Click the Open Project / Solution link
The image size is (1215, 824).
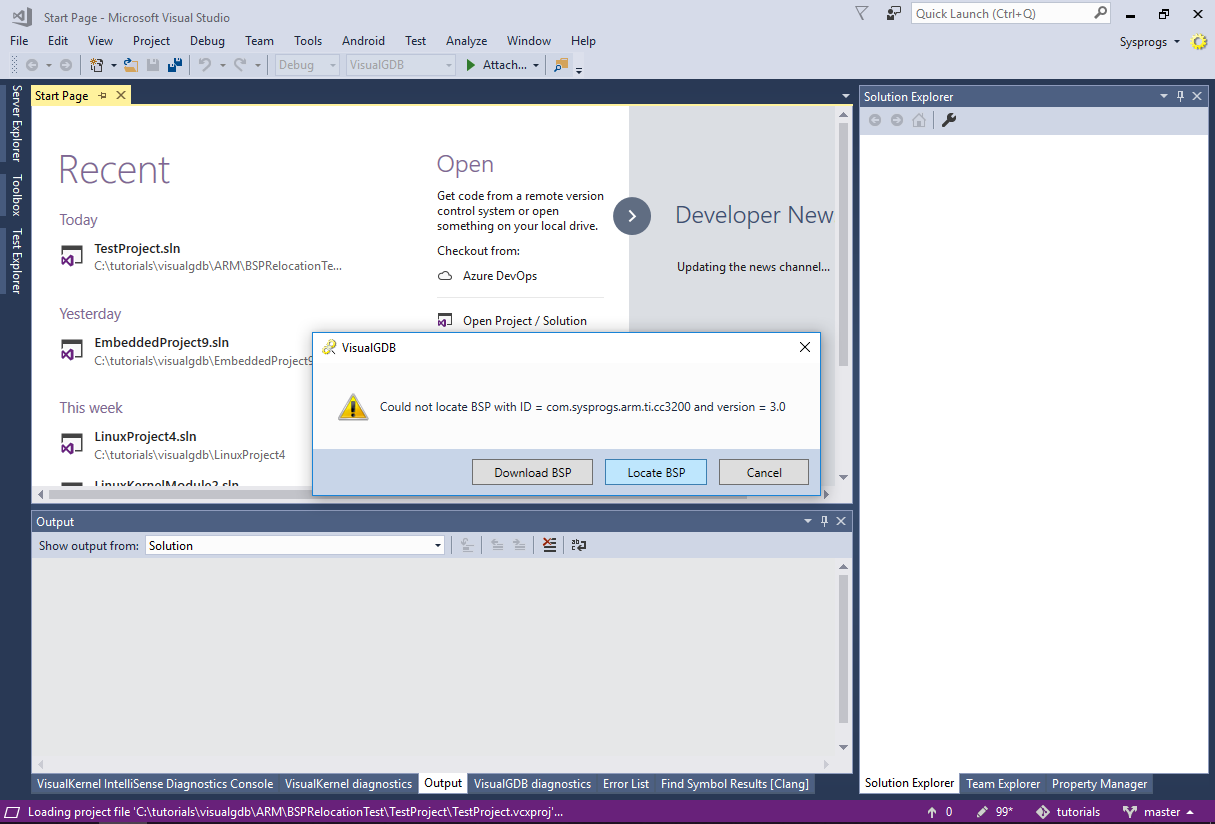click(525, 320)
